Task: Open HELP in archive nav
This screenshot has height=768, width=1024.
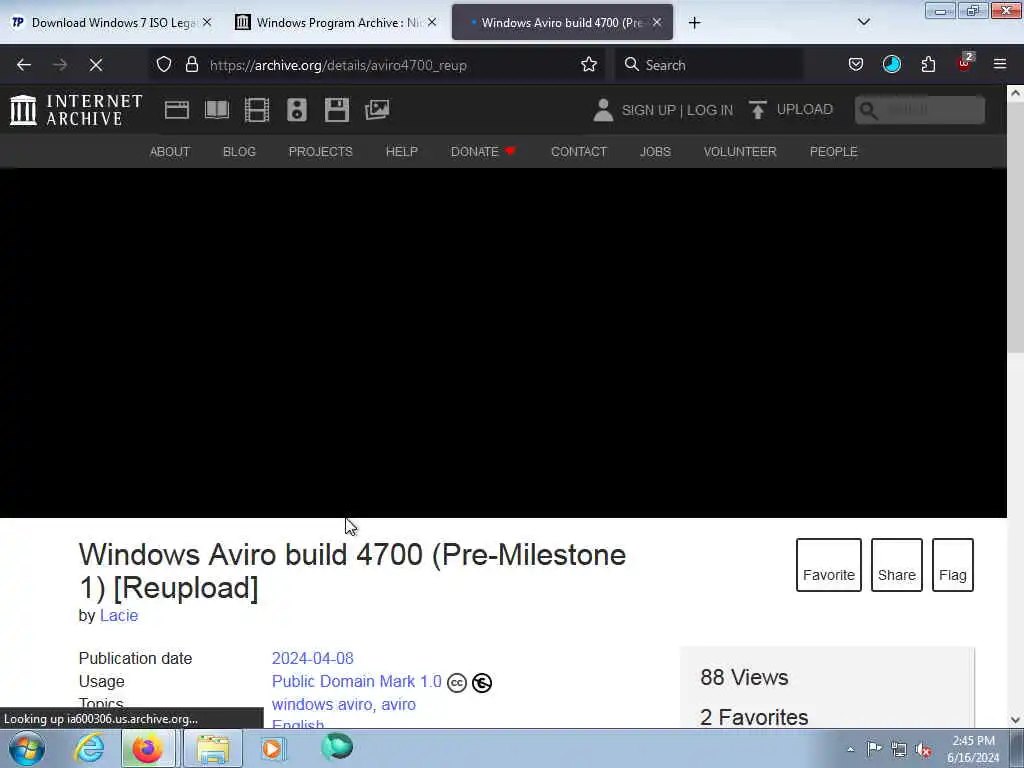Action: (402, 152)
